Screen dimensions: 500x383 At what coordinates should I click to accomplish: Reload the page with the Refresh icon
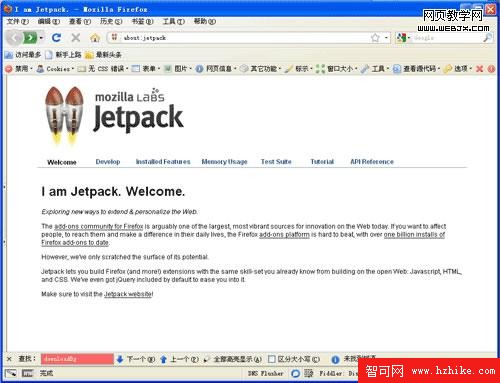56,38
